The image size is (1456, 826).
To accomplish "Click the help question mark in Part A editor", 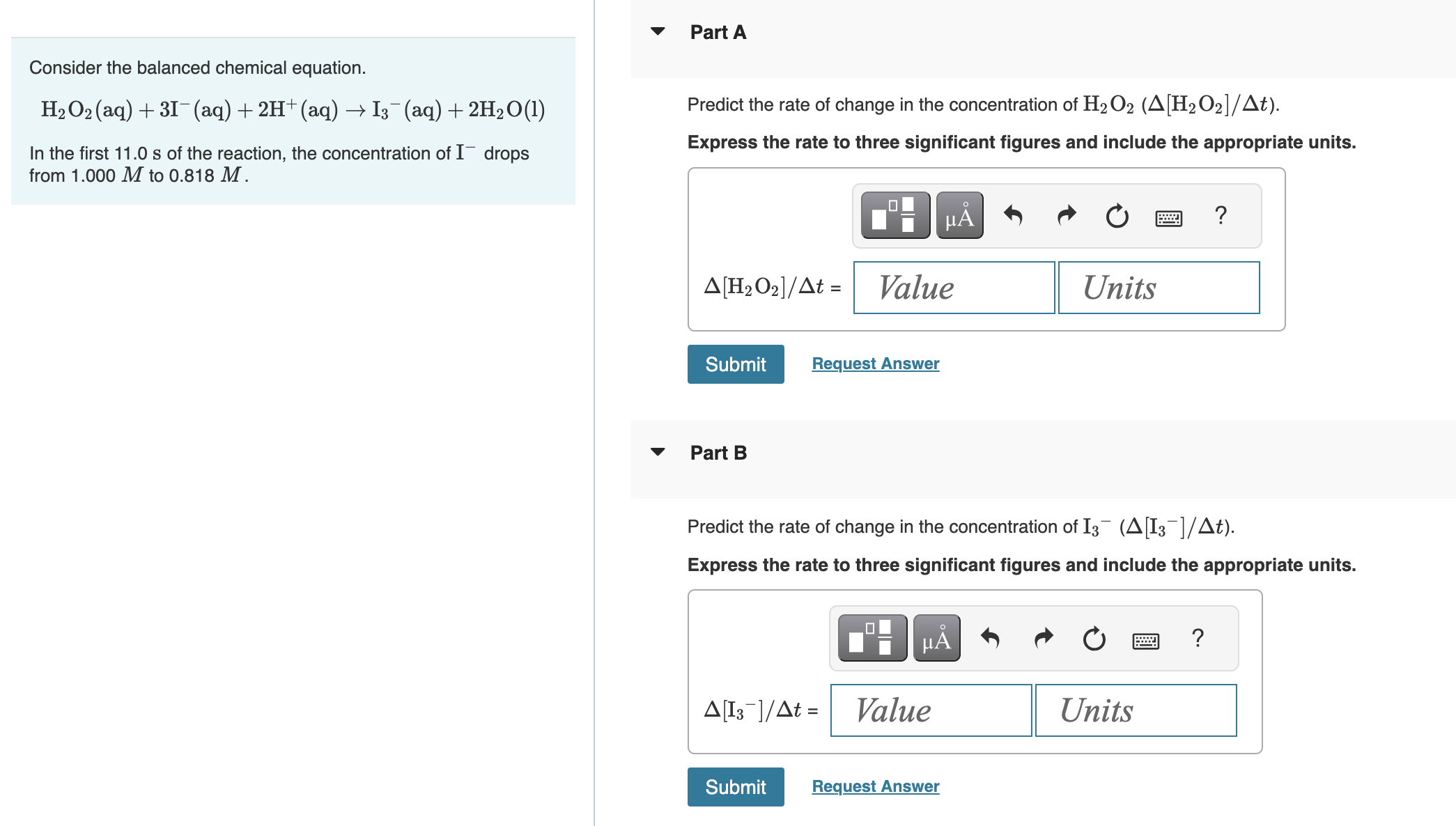I will (1221, 216).
